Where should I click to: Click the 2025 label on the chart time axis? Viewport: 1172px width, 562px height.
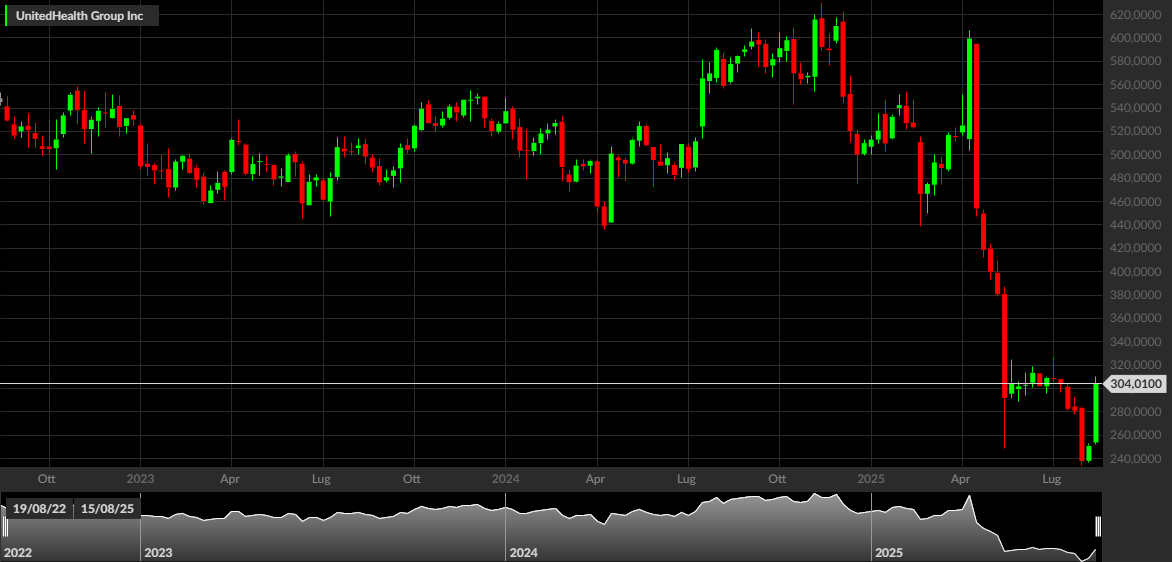[x=871, y=478]
